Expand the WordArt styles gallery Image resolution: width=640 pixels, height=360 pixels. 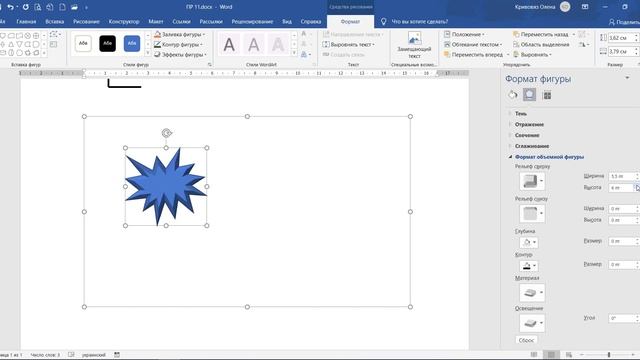[294, 53]
